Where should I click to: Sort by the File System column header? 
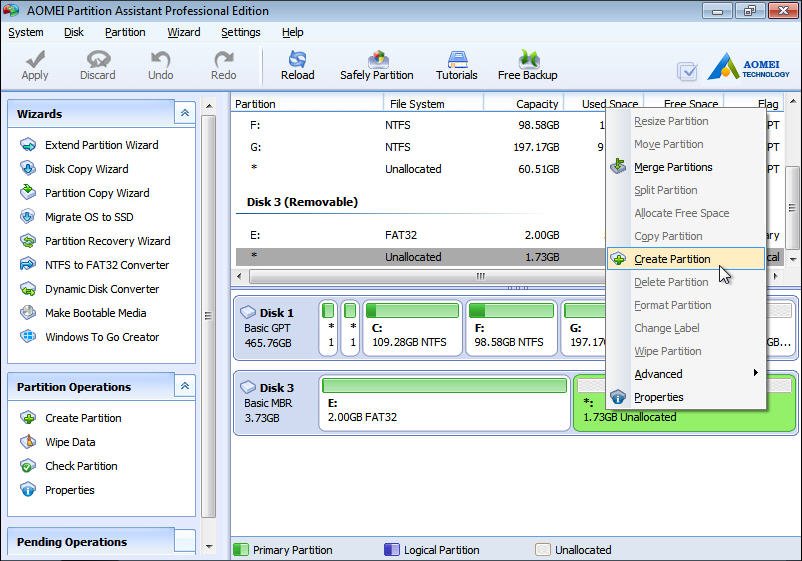[433, 104]
